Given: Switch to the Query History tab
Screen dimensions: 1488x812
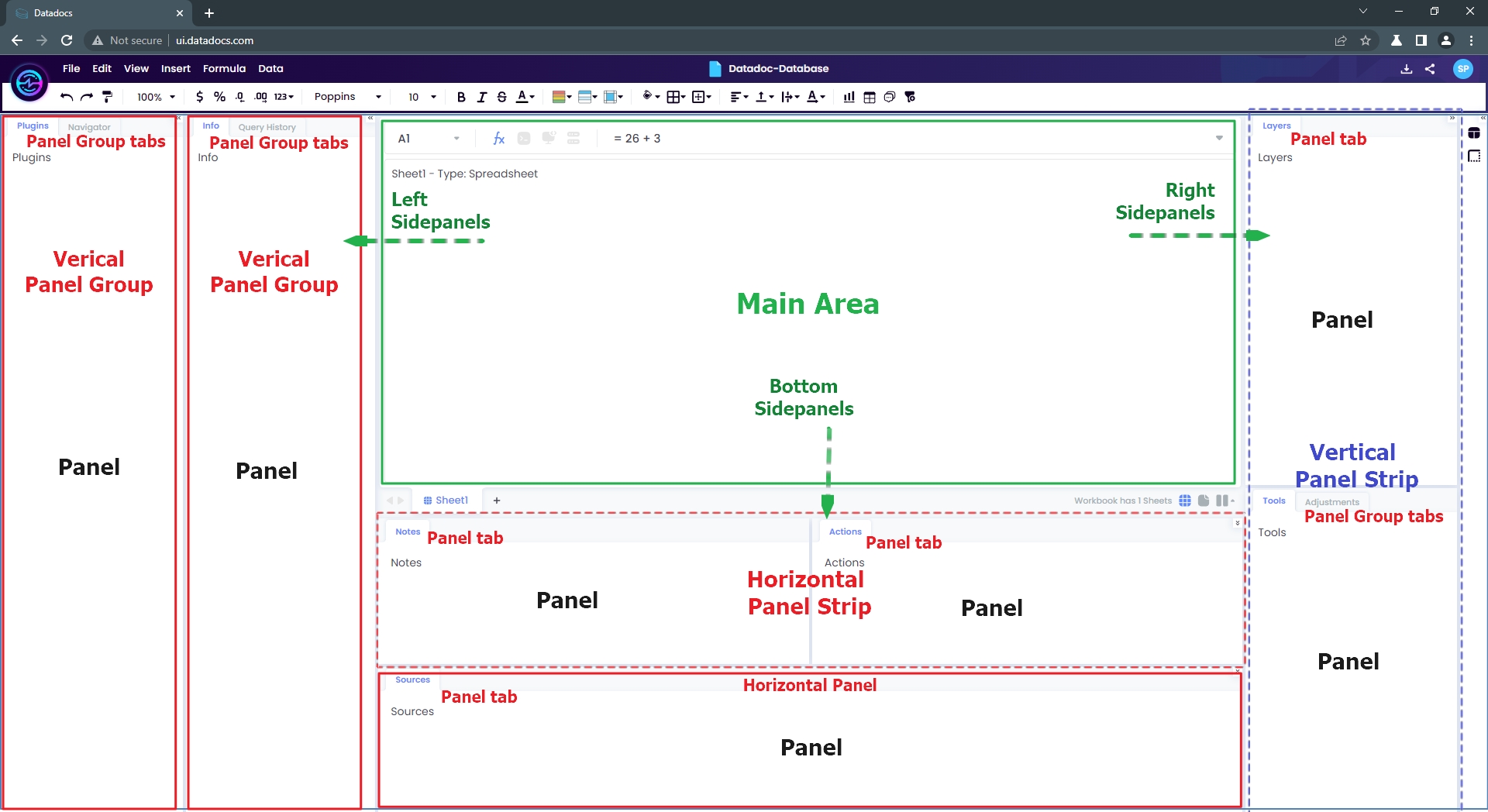Looking at the screenshot, I should [x=267, y=127].
